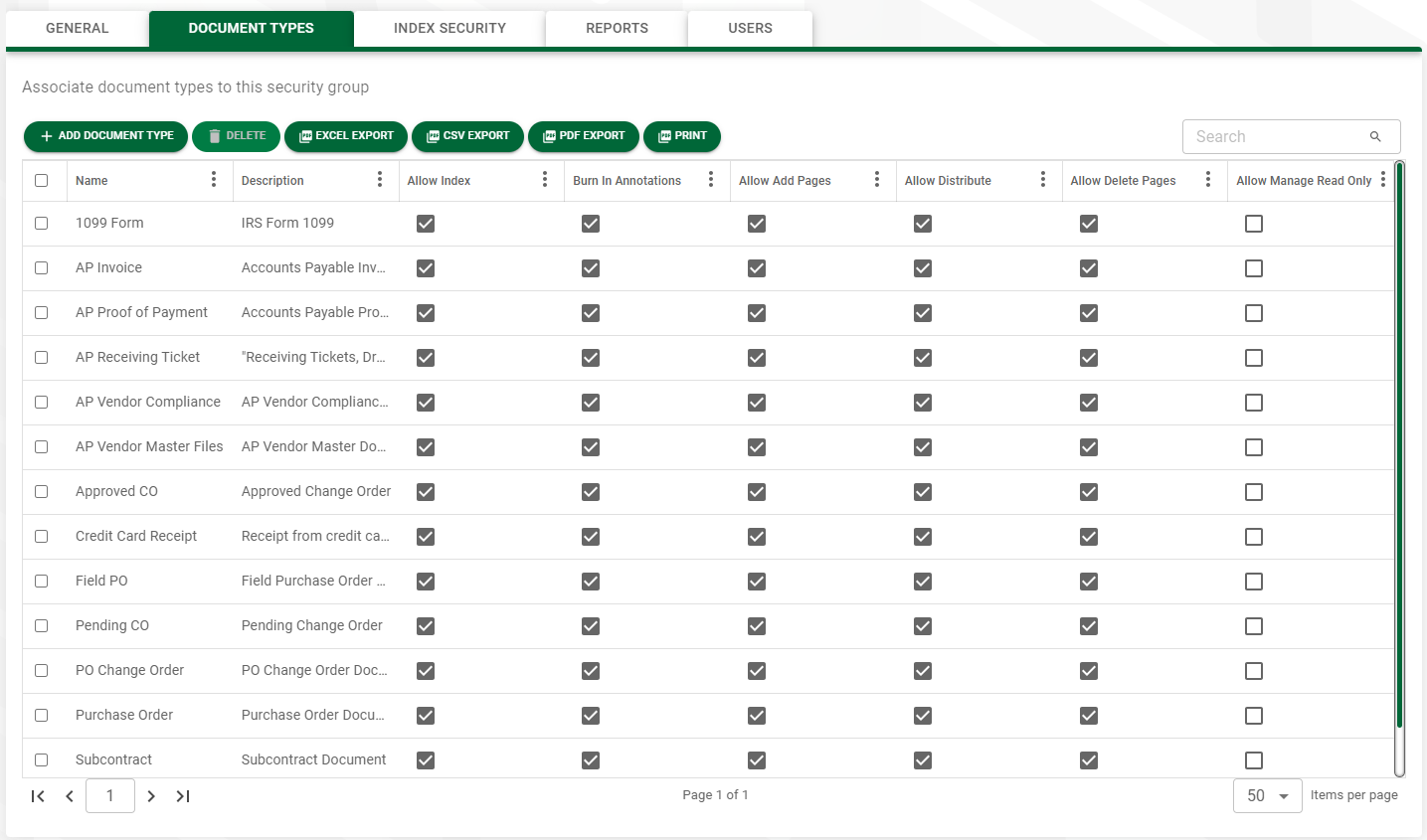Click the Allow Distribute column header
1427x840 pixels.
tap(948, 181)
